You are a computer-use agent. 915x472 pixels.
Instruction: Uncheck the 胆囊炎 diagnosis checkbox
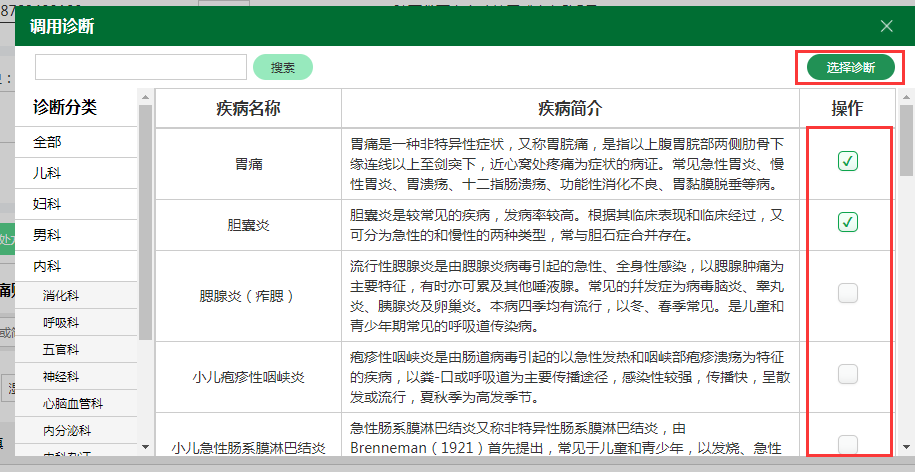pos(848,221)
